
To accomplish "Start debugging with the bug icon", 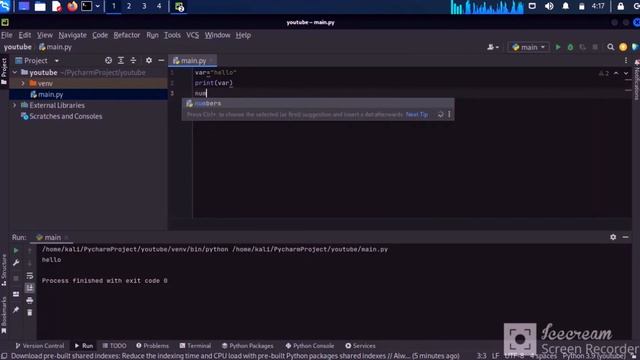I will click(570, 47).
